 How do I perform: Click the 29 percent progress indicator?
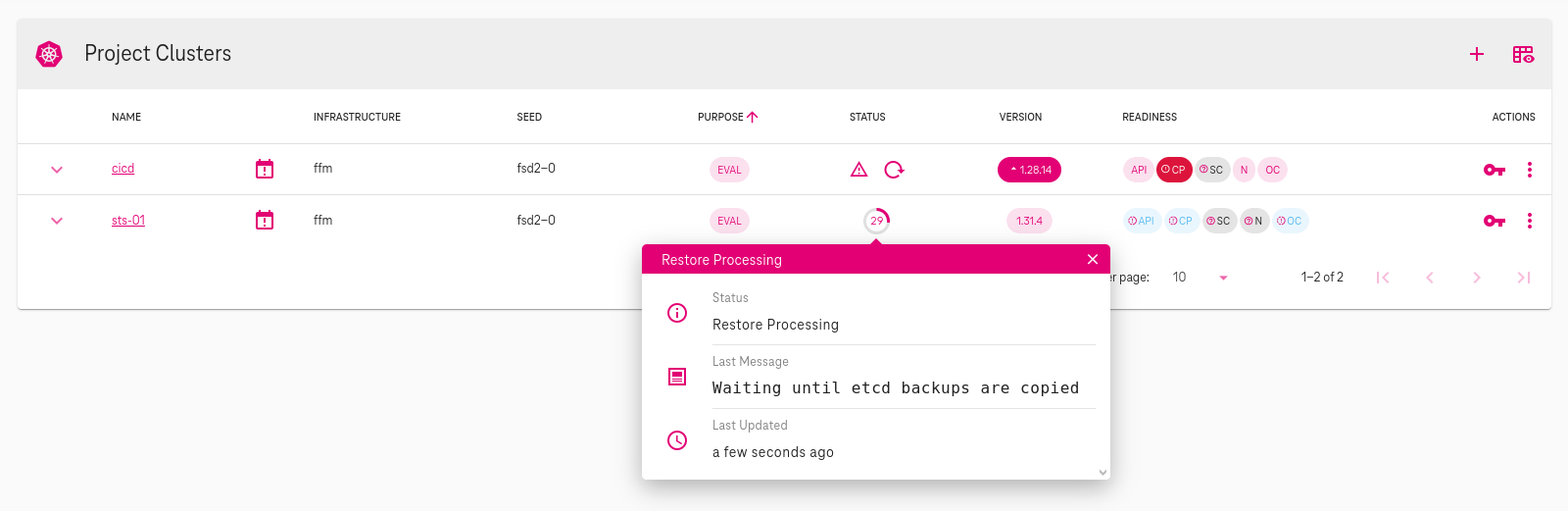click(876, 221)
